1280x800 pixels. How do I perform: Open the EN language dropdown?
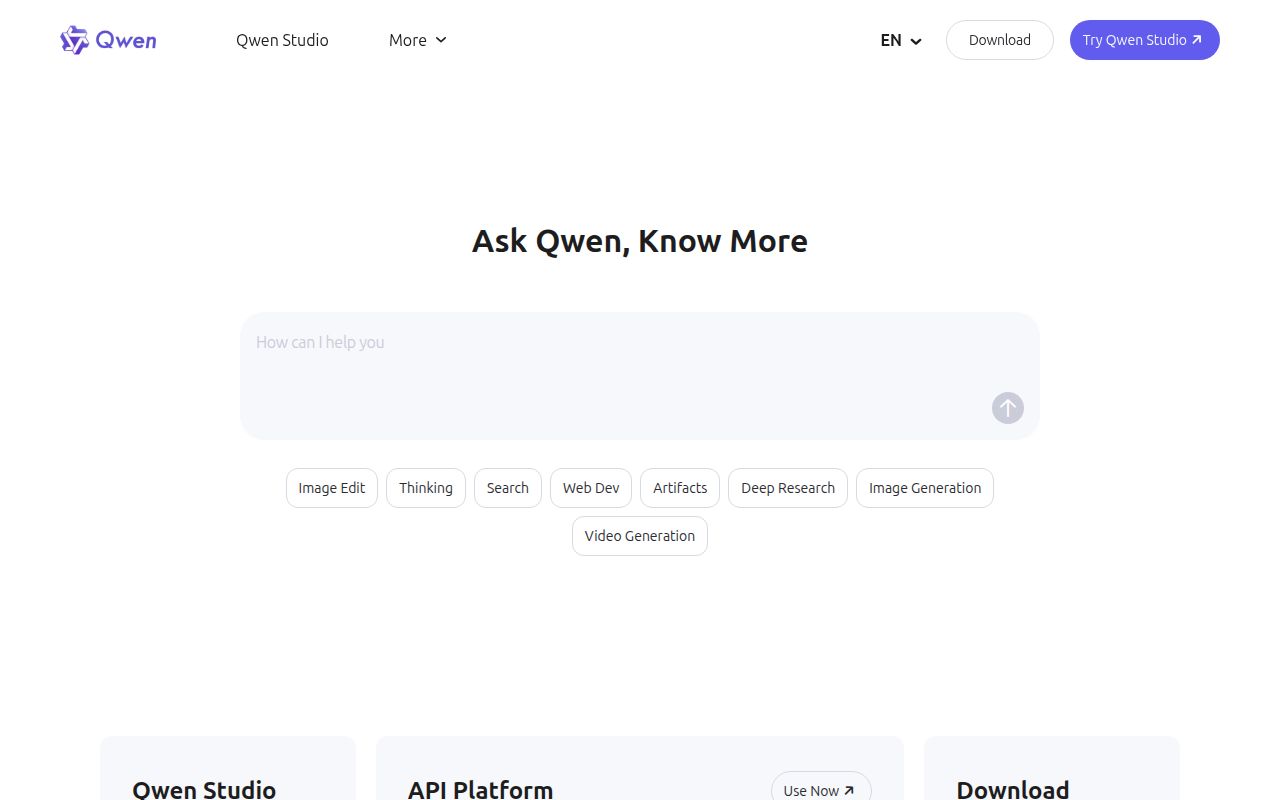pos(901,40)
